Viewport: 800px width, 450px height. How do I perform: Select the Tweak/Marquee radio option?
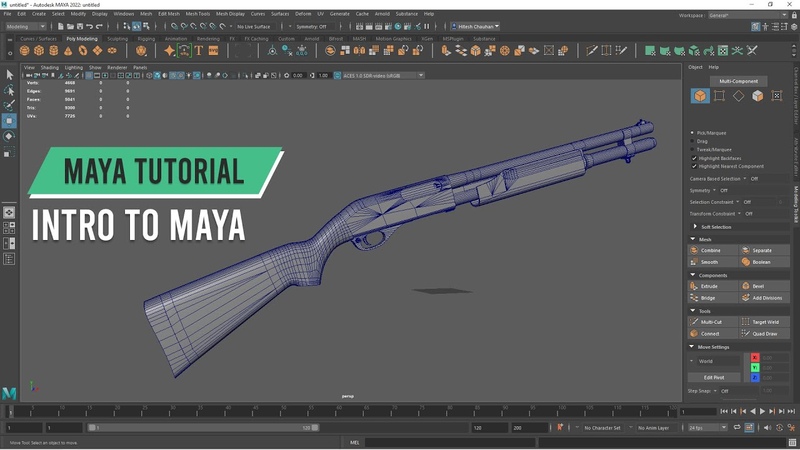coord(692,149)
